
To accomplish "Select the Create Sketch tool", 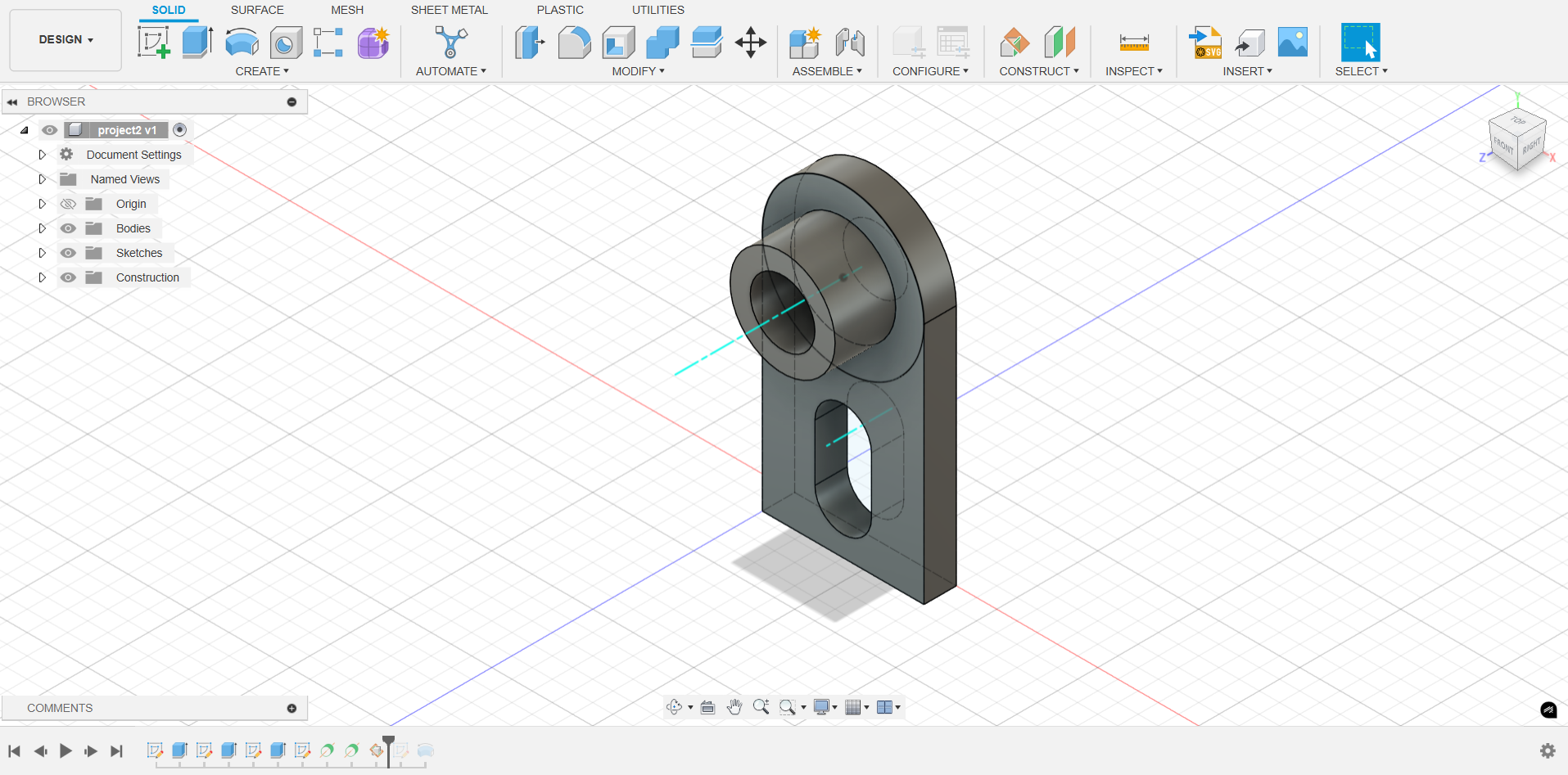I will click(153, 43).
